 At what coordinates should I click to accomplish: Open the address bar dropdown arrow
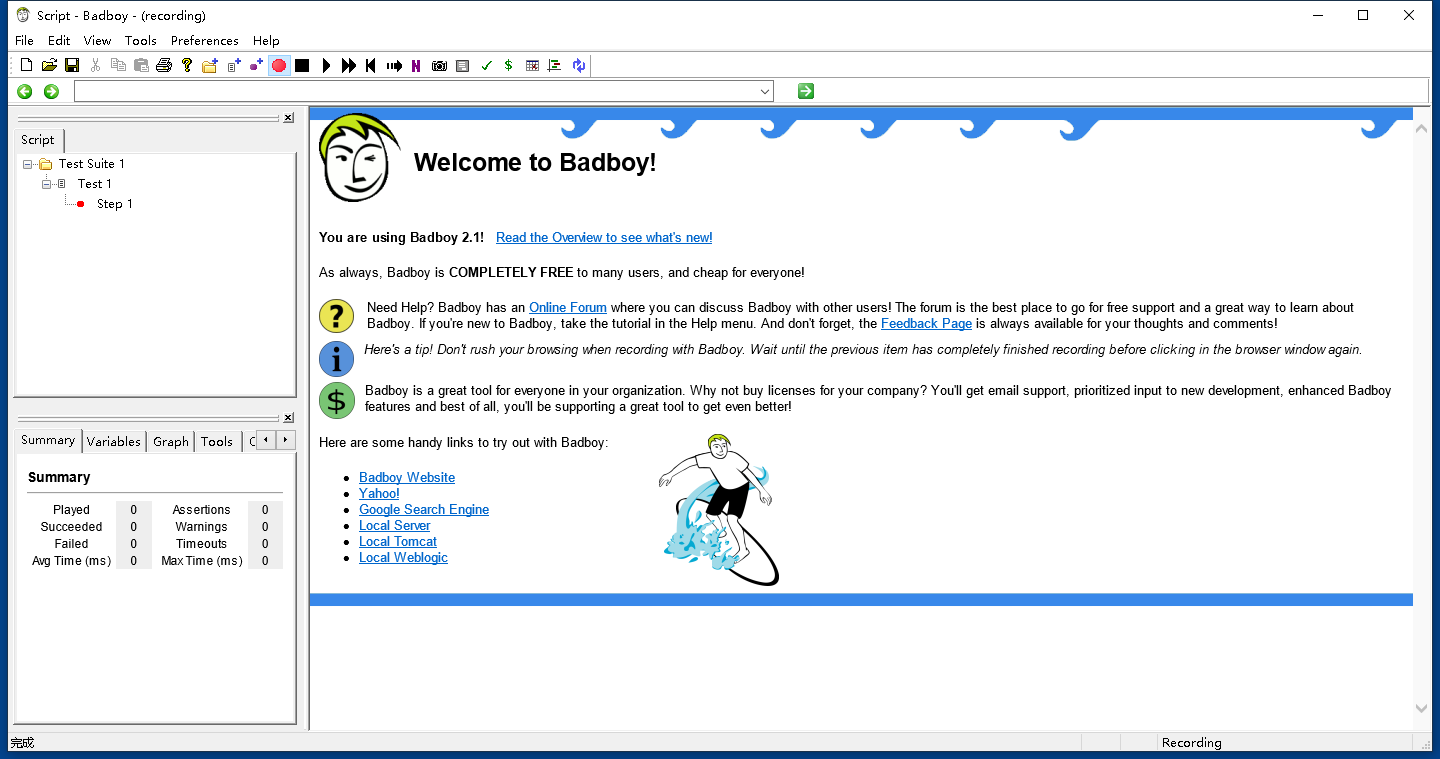click(x=765, y=92)
